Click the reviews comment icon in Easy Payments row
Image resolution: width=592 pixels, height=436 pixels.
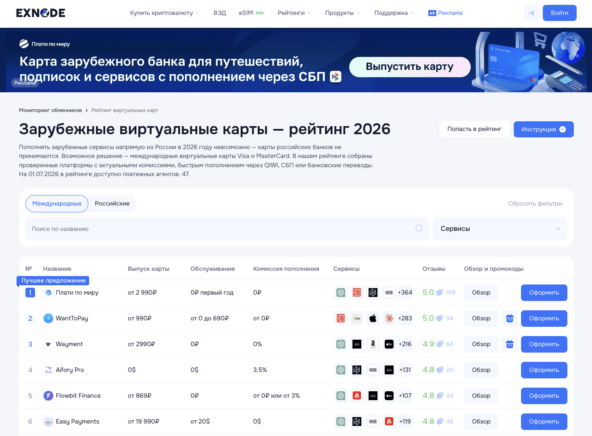pos(440,421)
